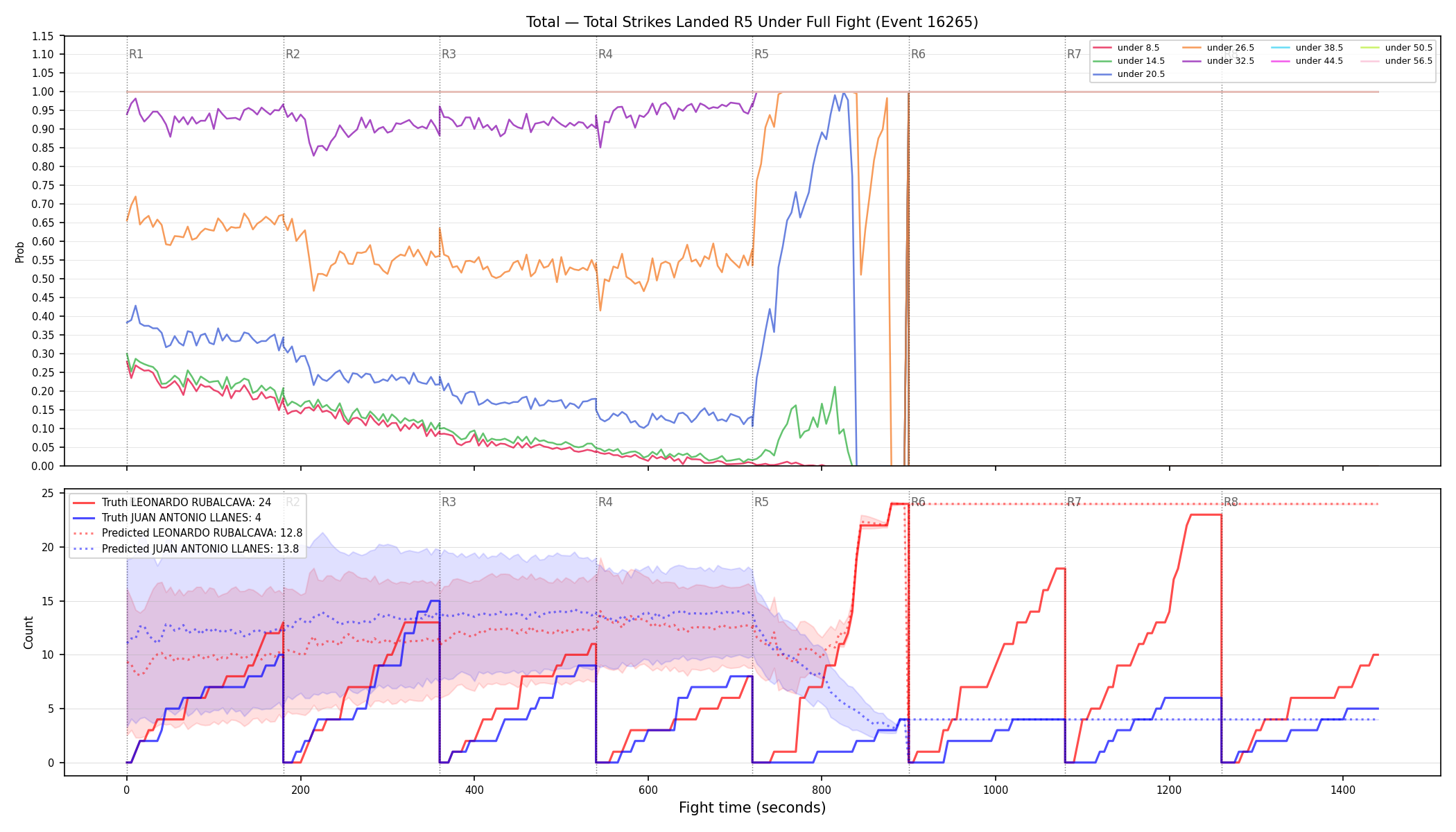Click the 0.25 tick on Prob axis
This screenshot has height=832, width=1456.
(43, 372)
